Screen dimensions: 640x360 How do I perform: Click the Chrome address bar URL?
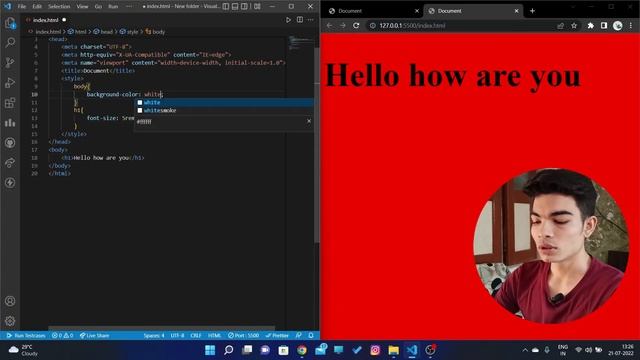click(412, 25)
